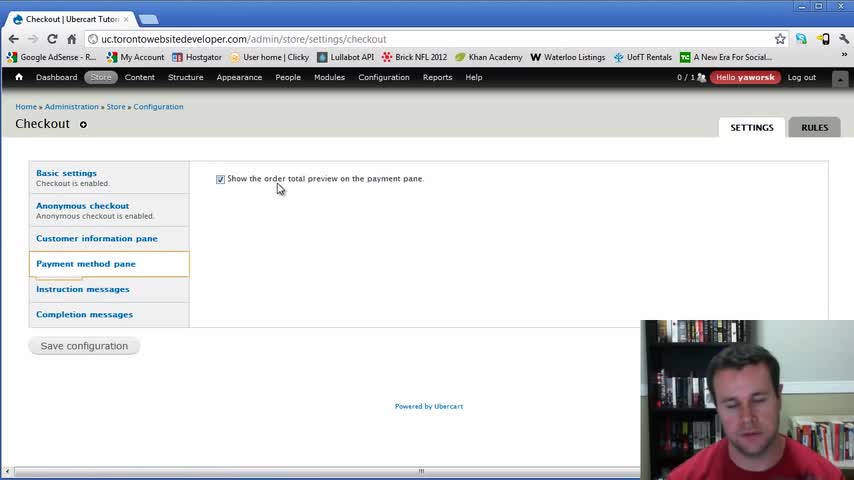Follow the Home breadcrumb link
The image size is (854, 480).
[26, 107]
